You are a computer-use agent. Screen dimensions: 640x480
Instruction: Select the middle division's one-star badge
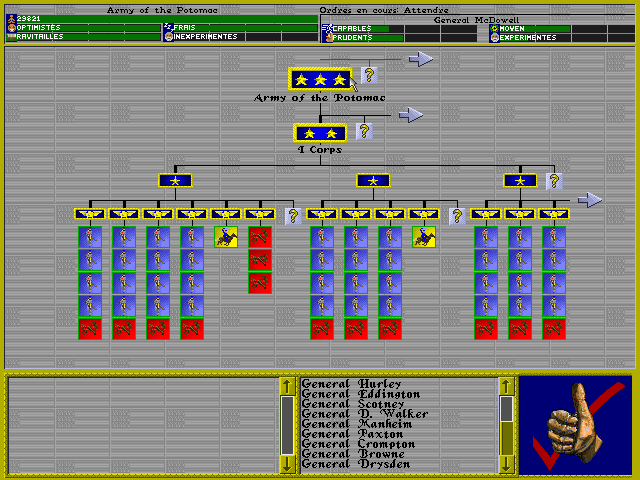[373, 180]
